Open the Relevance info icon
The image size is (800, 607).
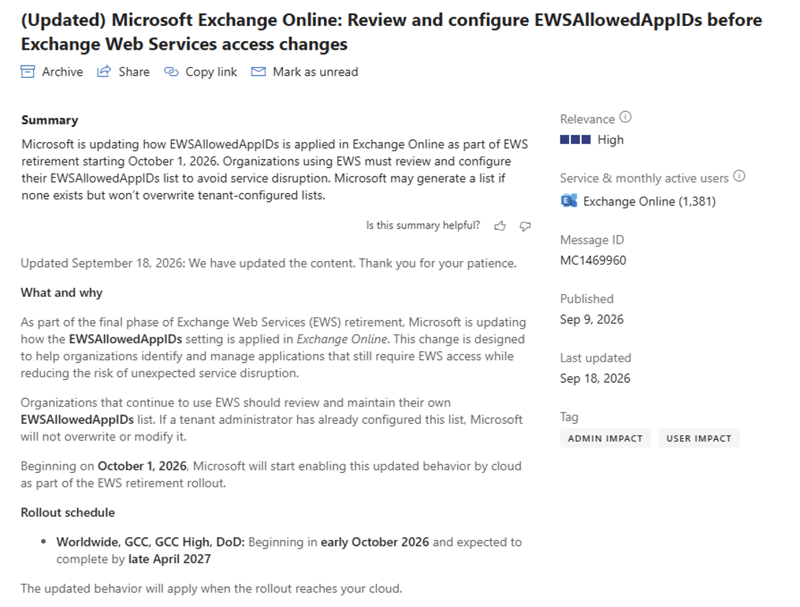[x=626, y=117]
